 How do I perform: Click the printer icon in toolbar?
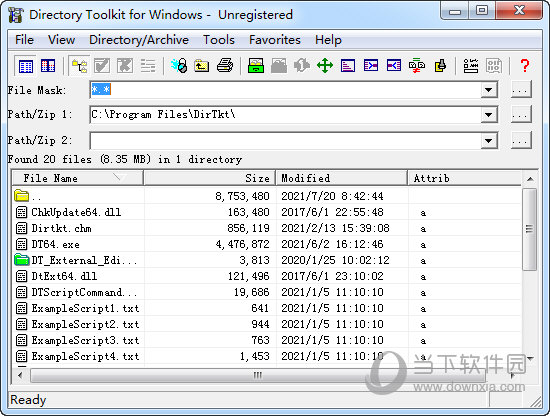pos(225,66)
